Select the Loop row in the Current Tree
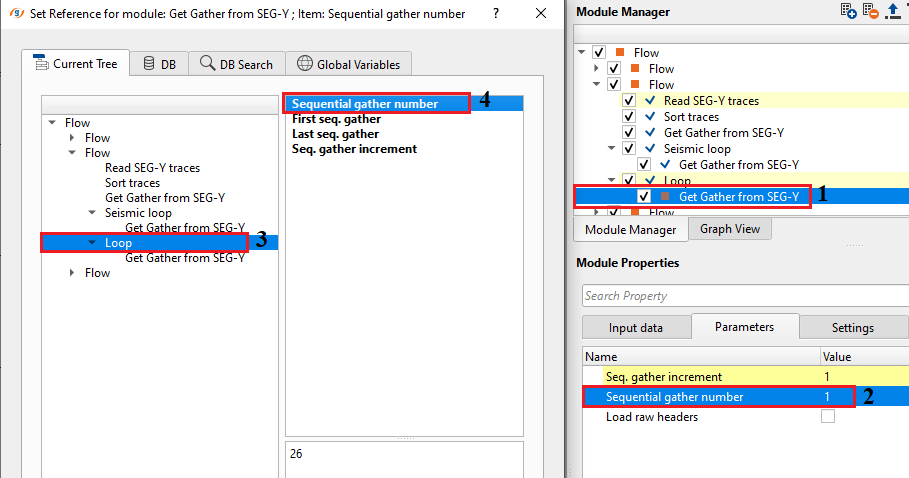The image size is (909, 478). [x=160, y=243]
